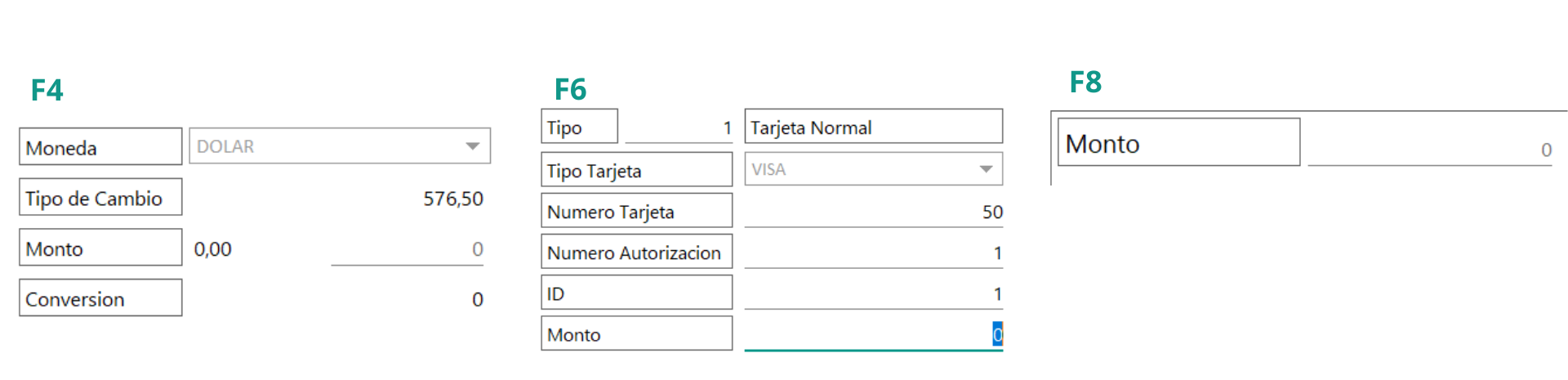Click the F4 Monto input field

[x=406, y=249]
